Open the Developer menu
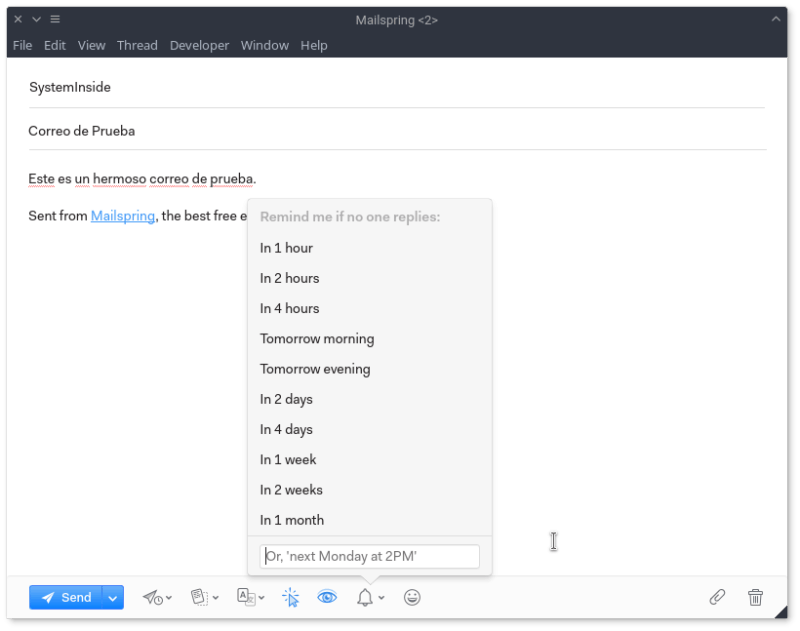Viewport: 800px width, 631px height. point(199,45)
